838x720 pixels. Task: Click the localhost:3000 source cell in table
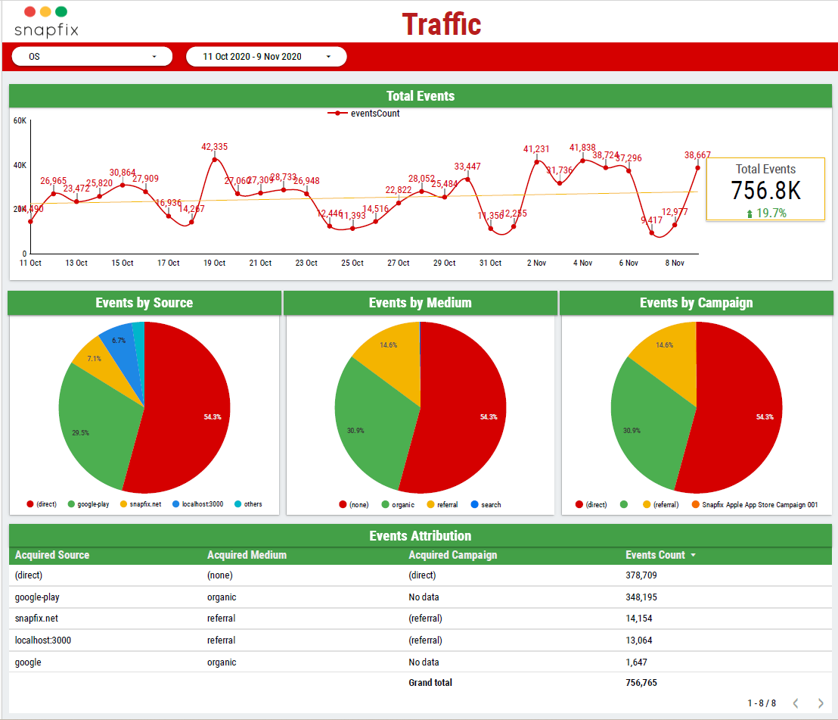(43, 640)
